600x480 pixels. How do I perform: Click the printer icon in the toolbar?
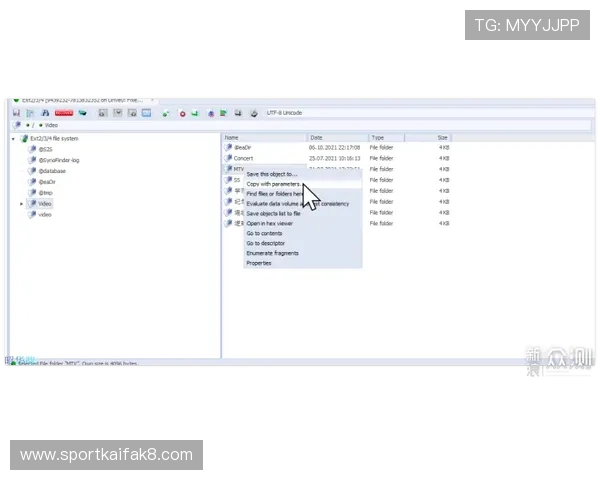point(253,113)
